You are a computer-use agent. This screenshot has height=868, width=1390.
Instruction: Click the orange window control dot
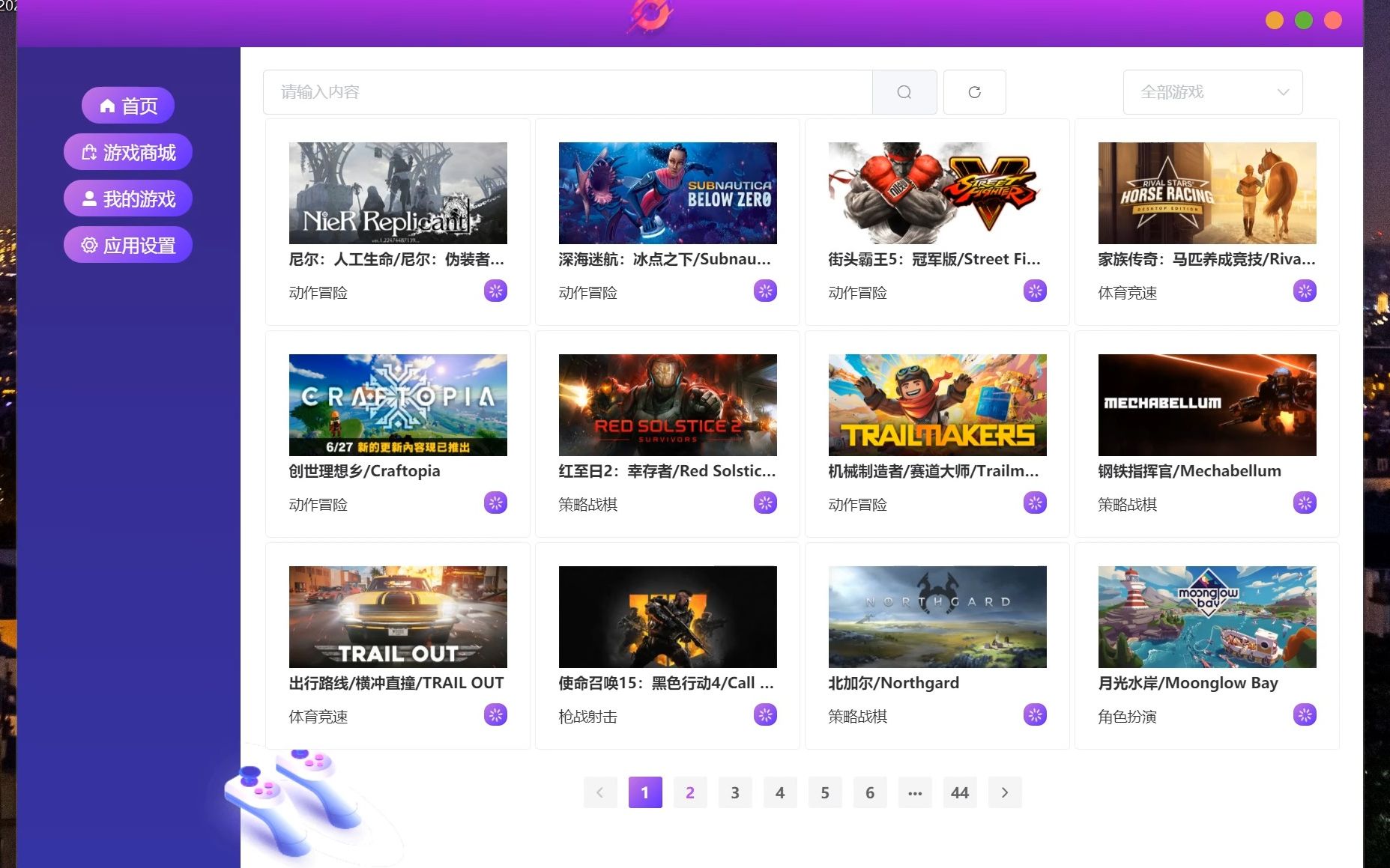(1275, 20)
